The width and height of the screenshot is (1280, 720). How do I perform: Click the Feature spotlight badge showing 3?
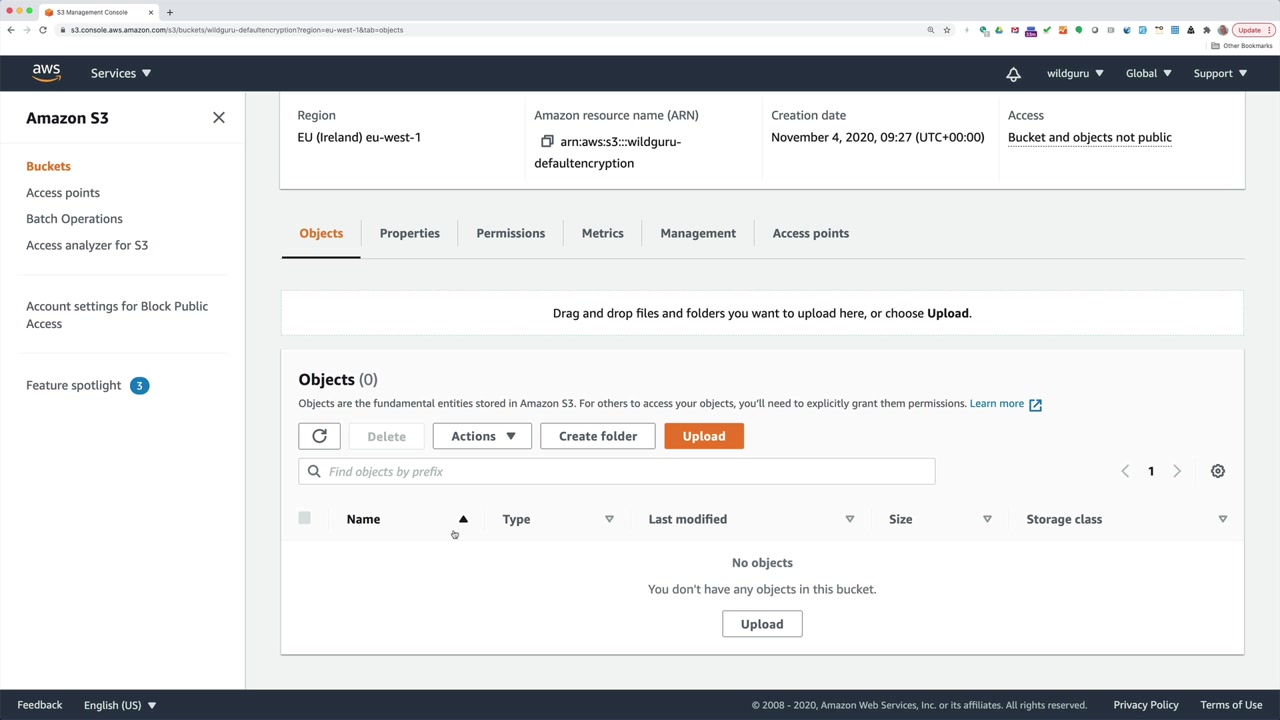pos(139,385)
